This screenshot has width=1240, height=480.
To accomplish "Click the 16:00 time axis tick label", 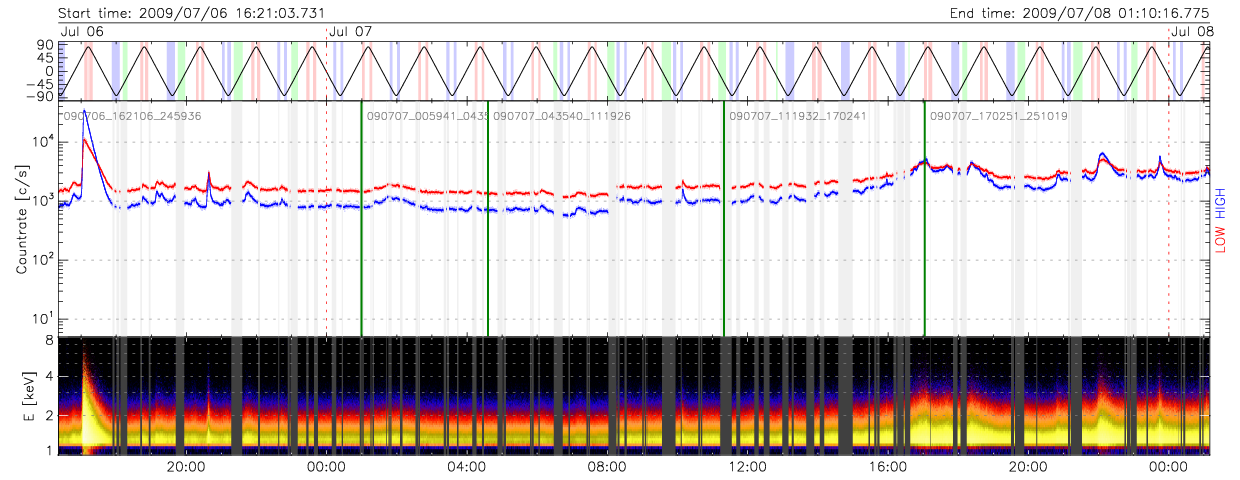I will tap(888, 467).
